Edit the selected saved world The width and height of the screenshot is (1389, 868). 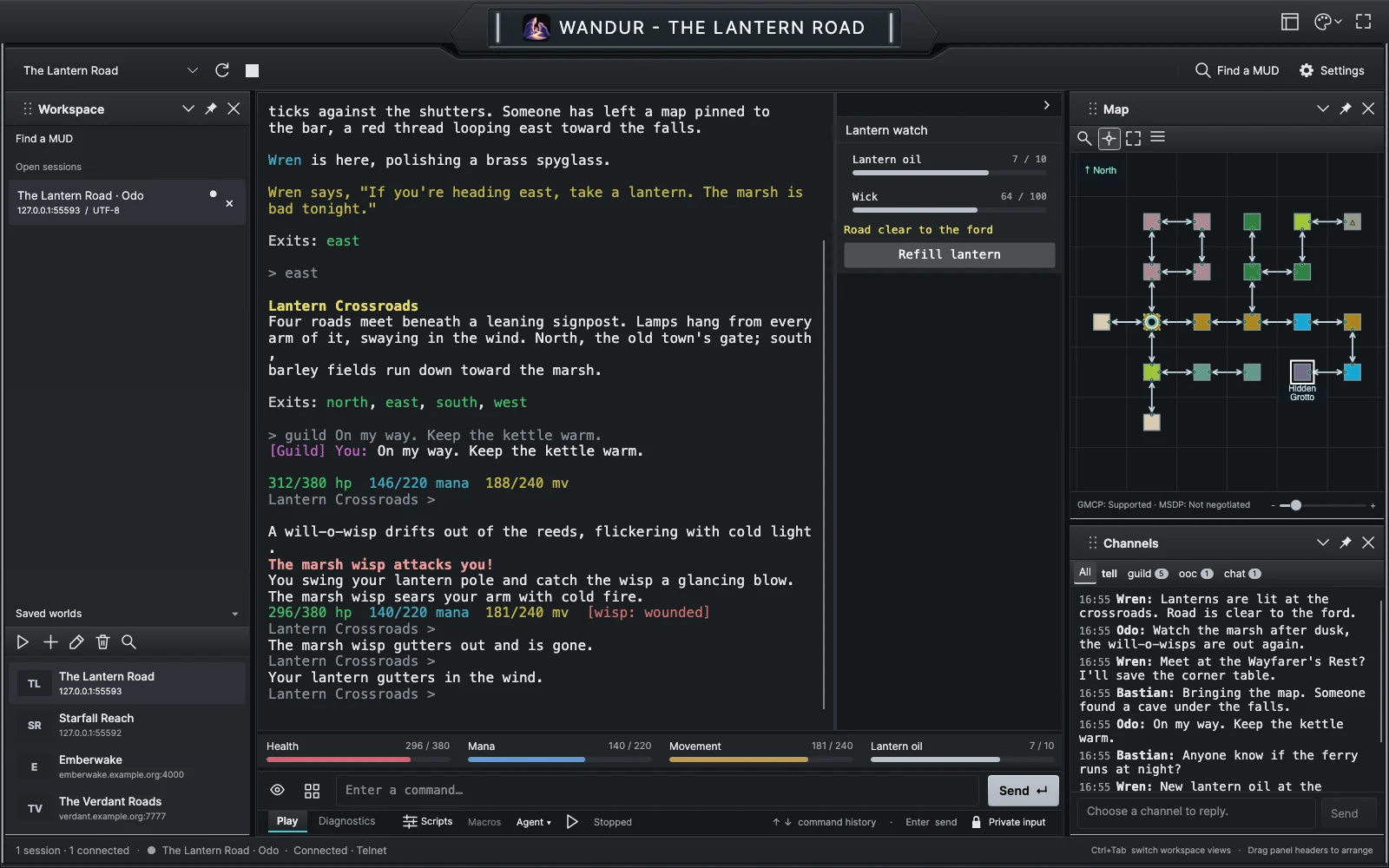pyautogui.click(x=76, y=642)
